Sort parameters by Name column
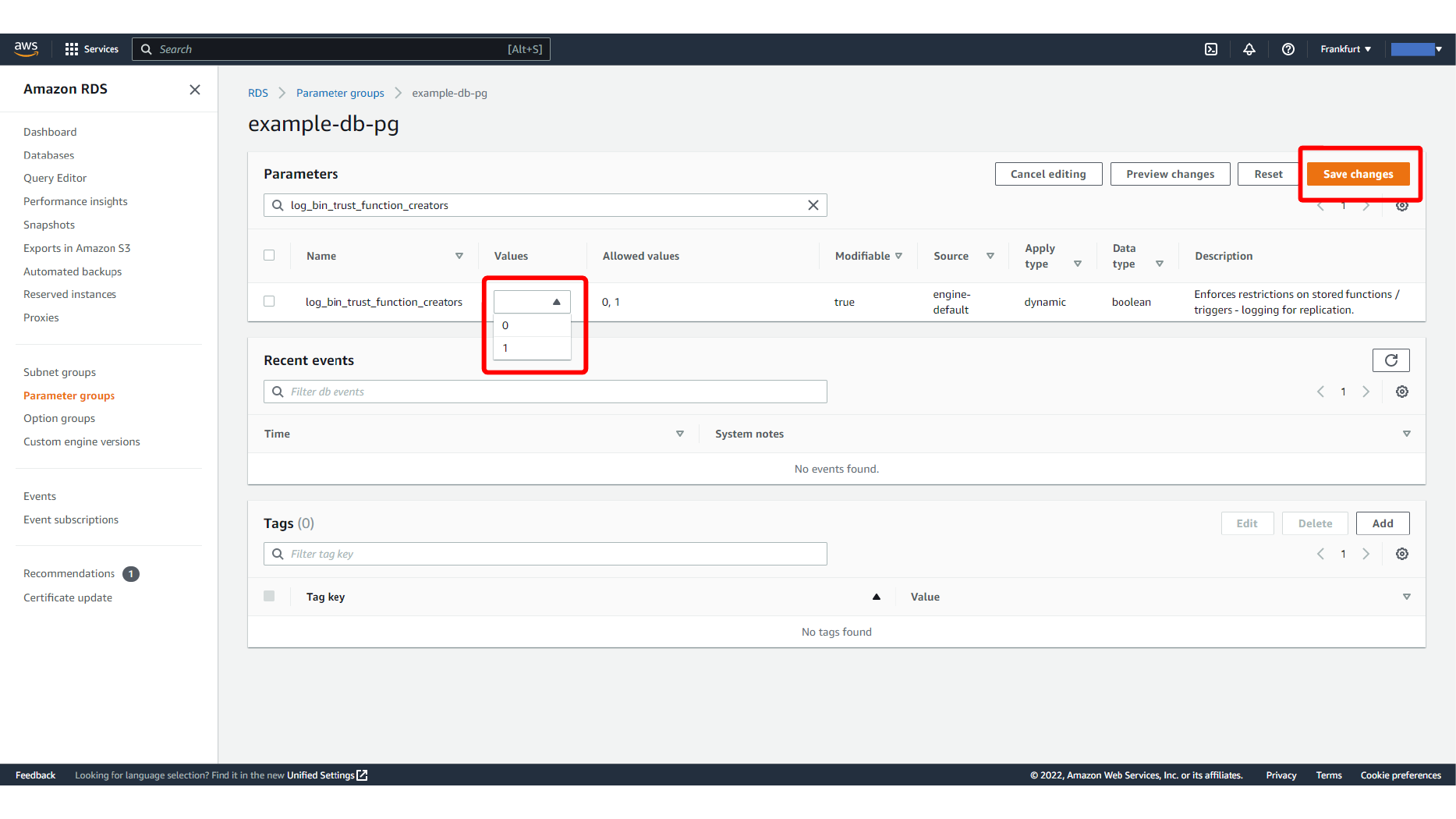Screen dimensions: 1456x819 coord(459,256)
